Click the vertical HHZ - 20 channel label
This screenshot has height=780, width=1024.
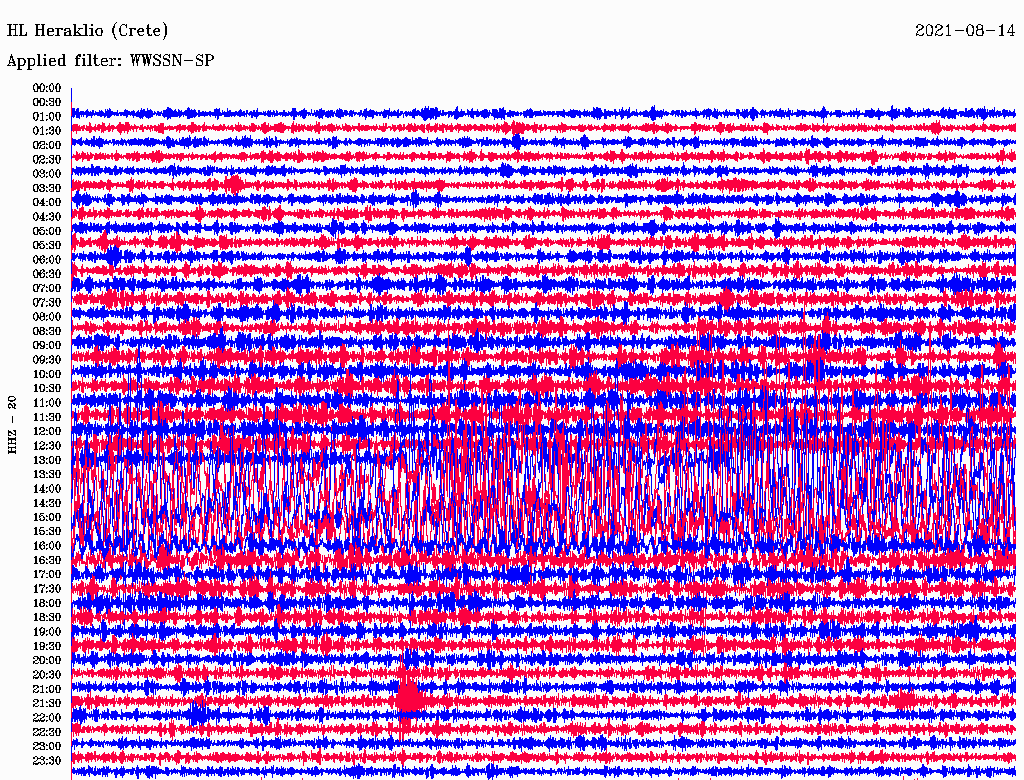(12, 425)
